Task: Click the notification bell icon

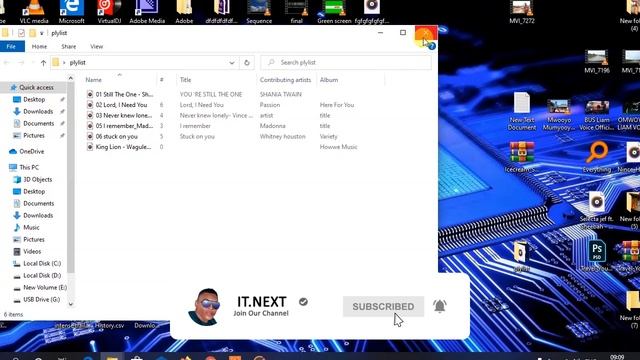Action: [440, 306]
